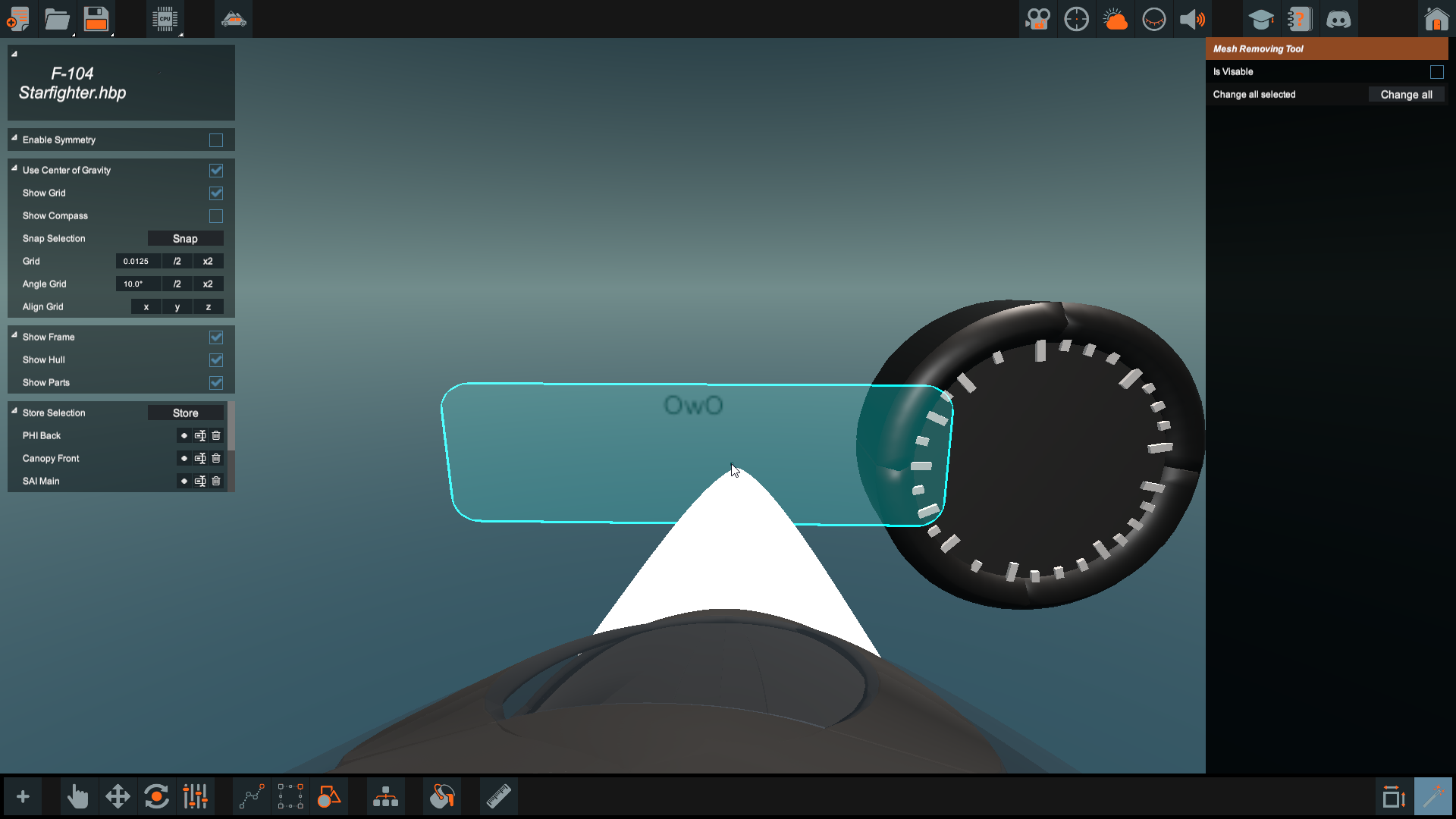Select the Rotate tool icon
This screenshot has height=819, width=1456.
(156, 797)
